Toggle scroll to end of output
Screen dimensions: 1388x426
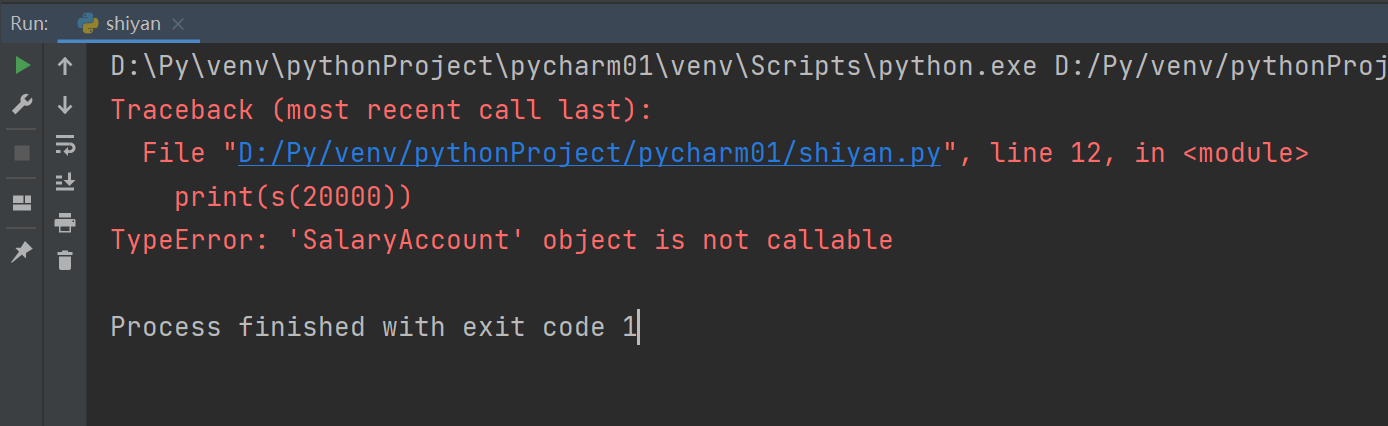[x=65, y=182]
